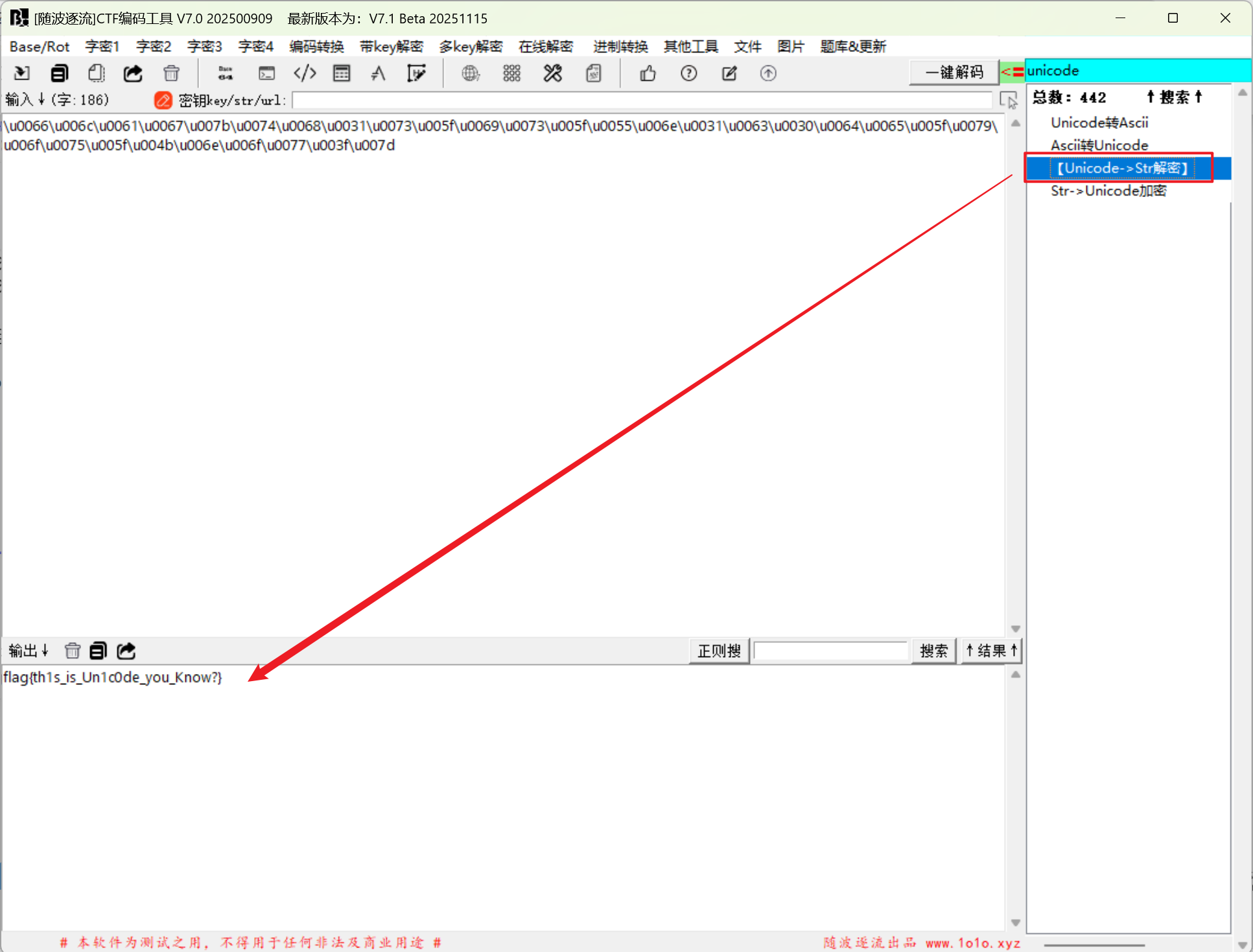
Task: Open help question mark icon
Action: click(x=688, y=73)
